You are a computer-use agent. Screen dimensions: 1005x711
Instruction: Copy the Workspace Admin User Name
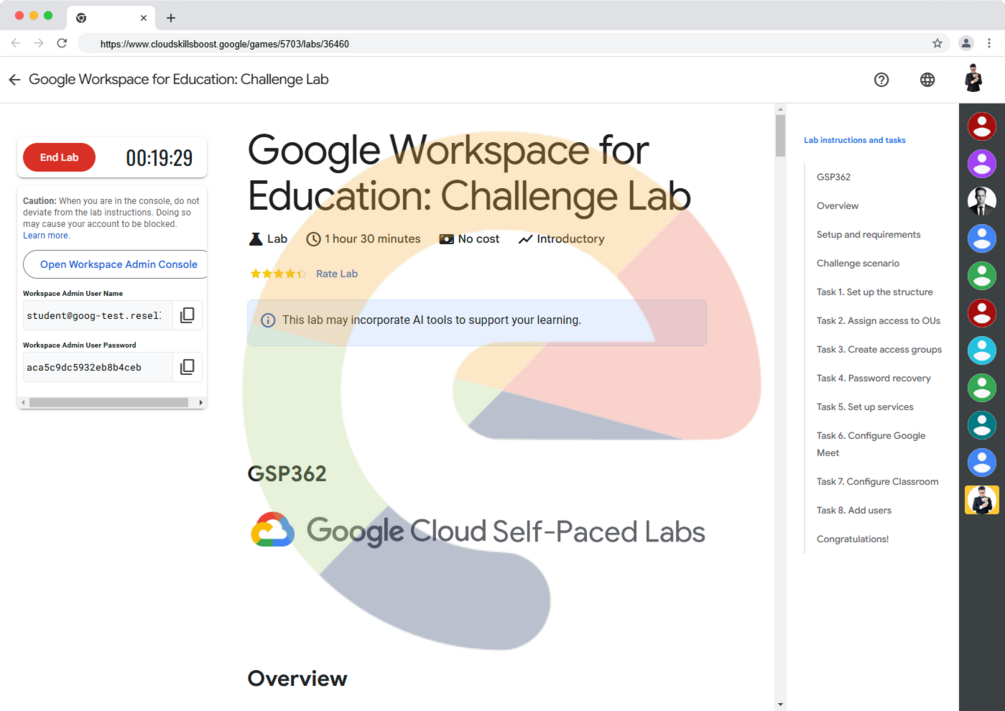click(x=187, y=315)
